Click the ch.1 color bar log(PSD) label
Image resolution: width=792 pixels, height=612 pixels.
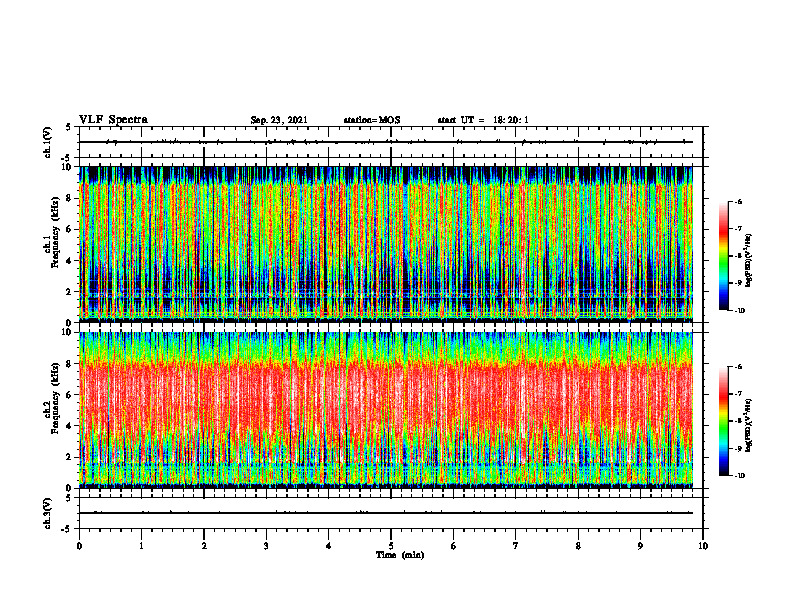click(749, 261)
